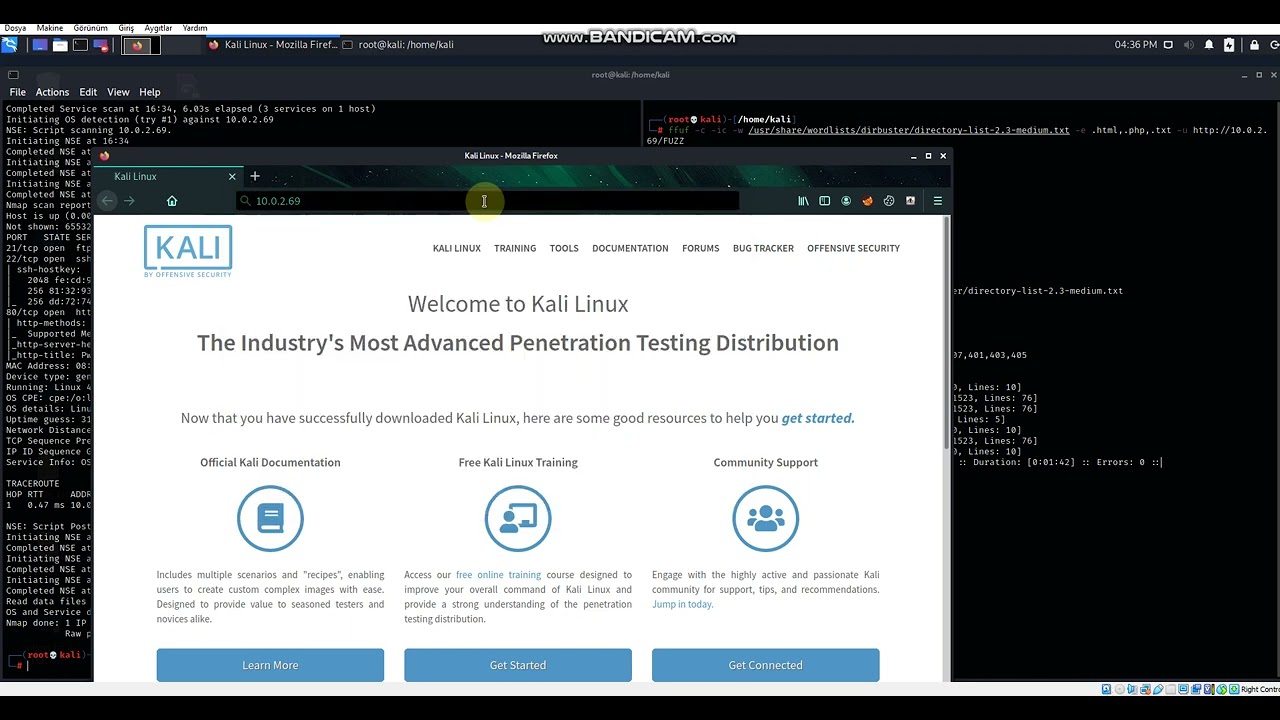The width and height of the screenshot is (1280, 720).
Task: Go to Firefox home page icon
Action: click(172, 201)
